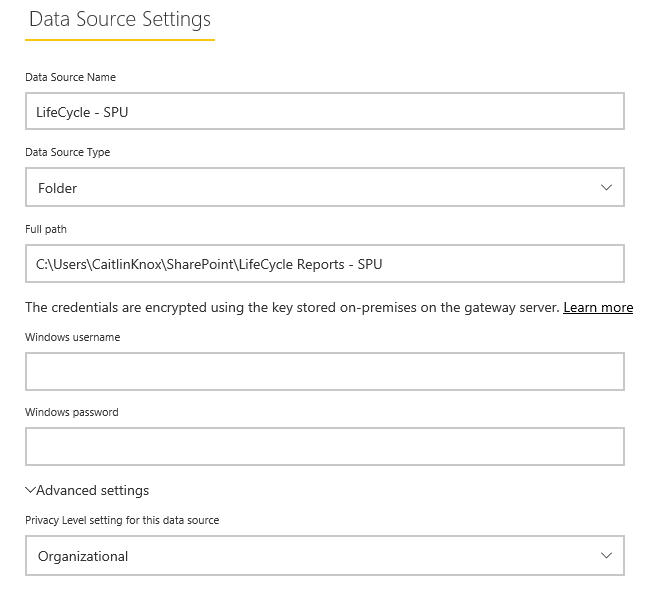662x604 pixels.
Task: Click 'Privacy Level setting for this data source' text
Action: pos(122,520)
